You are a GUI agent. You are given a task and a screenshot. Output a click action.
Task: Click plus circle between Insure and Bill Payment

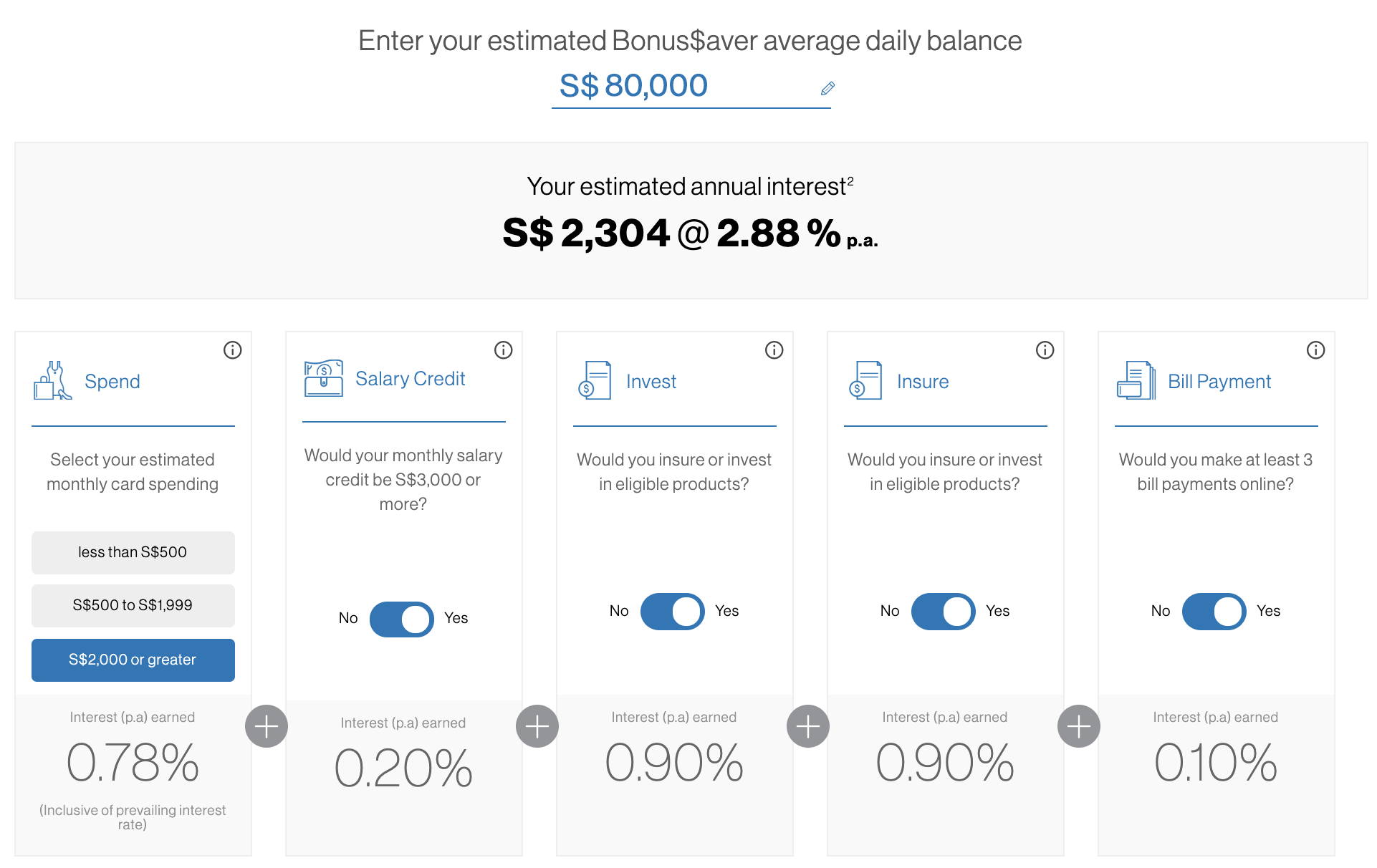(1079, 726)
